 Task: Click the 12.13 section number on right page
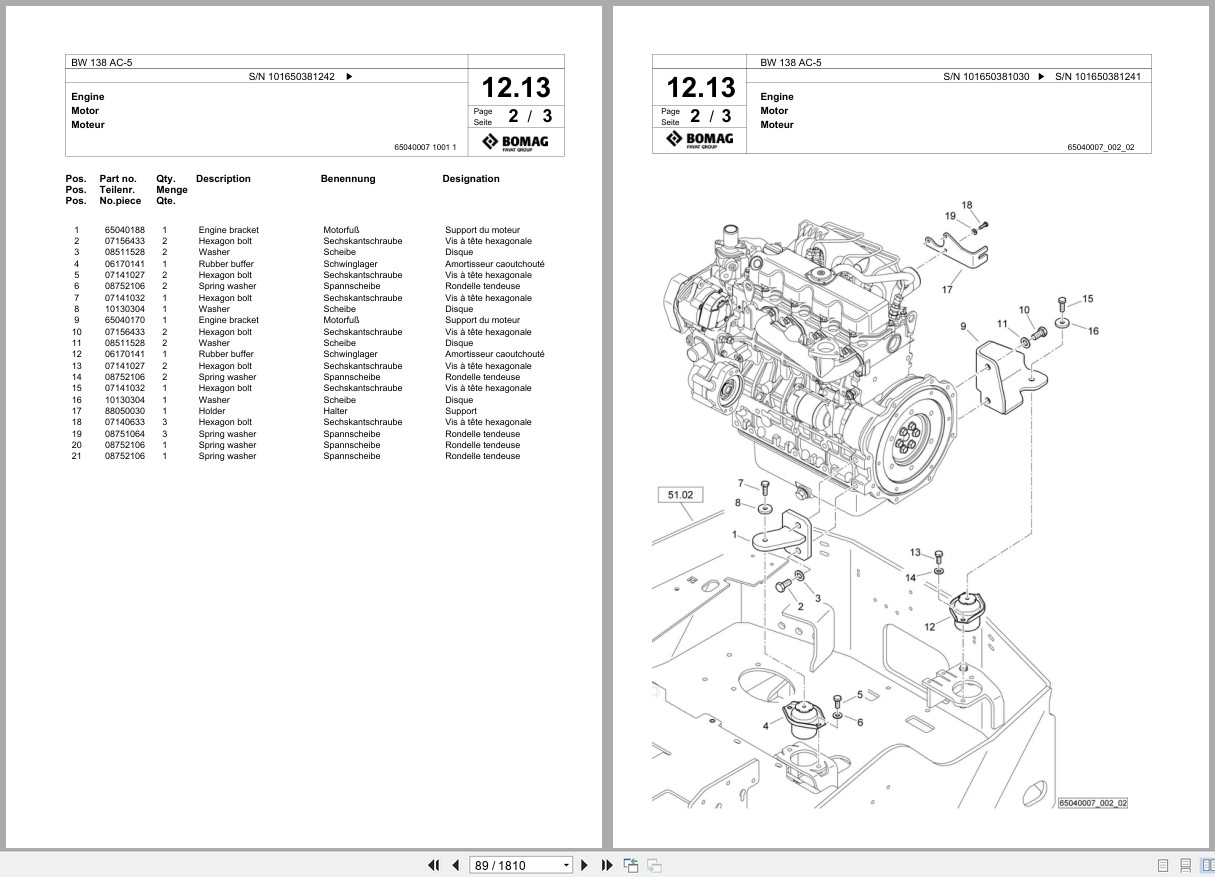pos(701,87)
